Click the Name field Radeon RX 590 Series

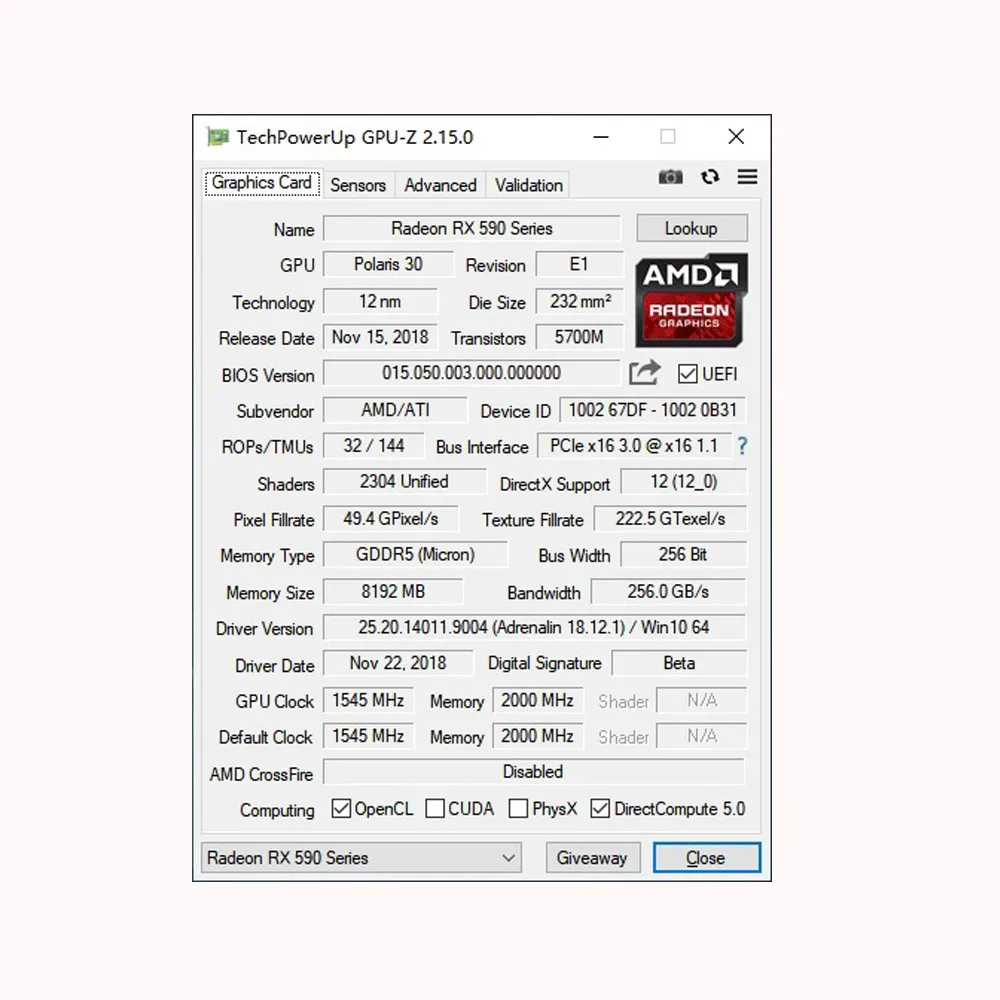(x=472, y=228)
